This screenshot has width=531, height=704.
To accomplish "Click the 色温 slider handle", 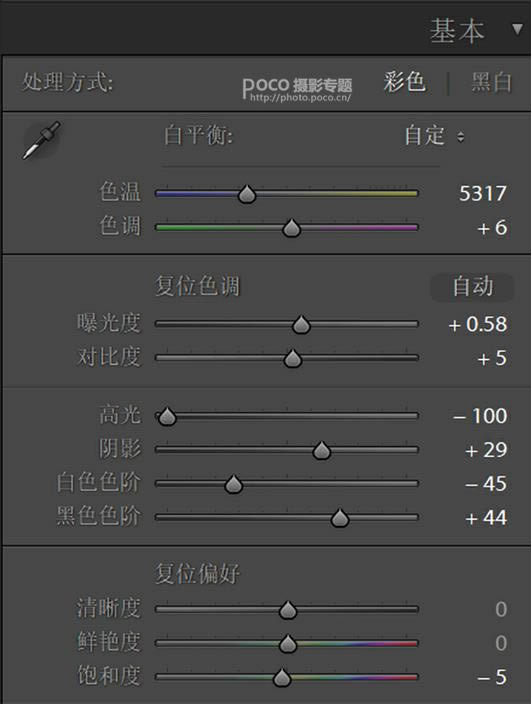I will (x=247, y=194).
